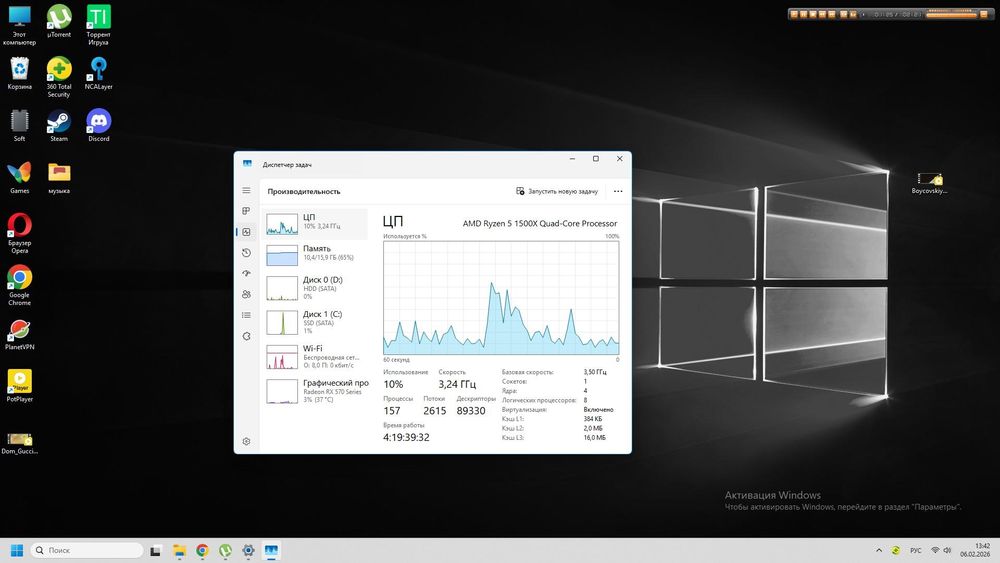Select the Boycovskiy desktop file icon
Screen dimensions: 1000x563
pyautogui.click(x=929, y=183)
